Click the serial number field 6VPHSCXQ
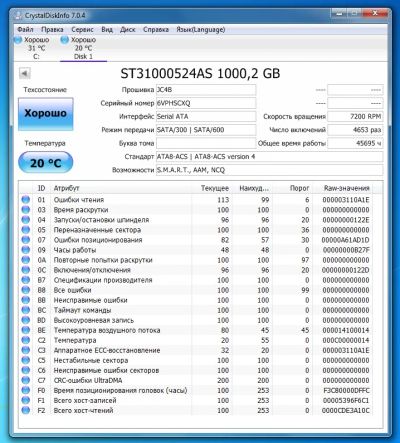The image size is (400, 443). tap(206, 103)
